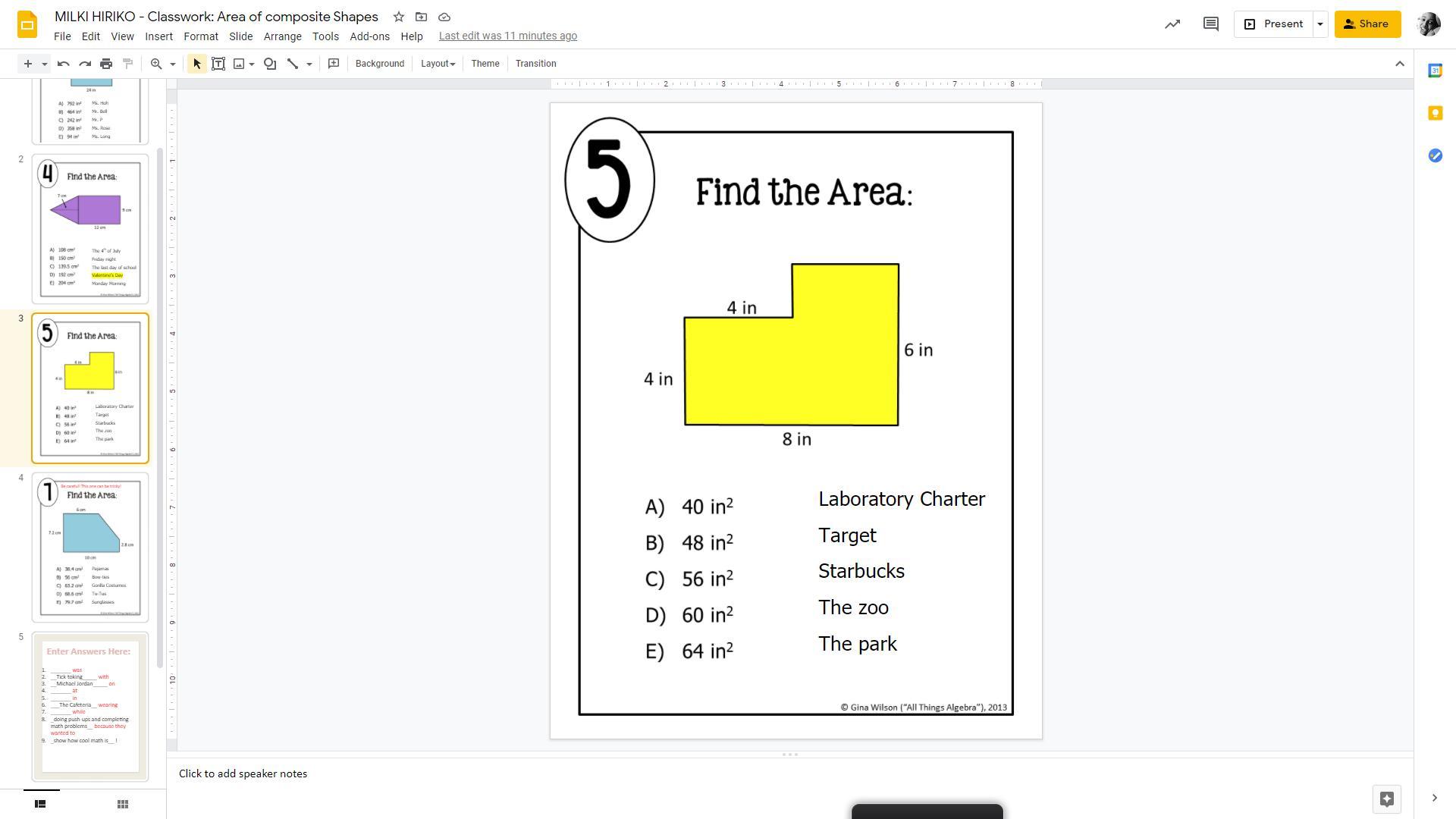Expand the Present options dropdown
The image size is (1456, 819).
pos(1319,24)
